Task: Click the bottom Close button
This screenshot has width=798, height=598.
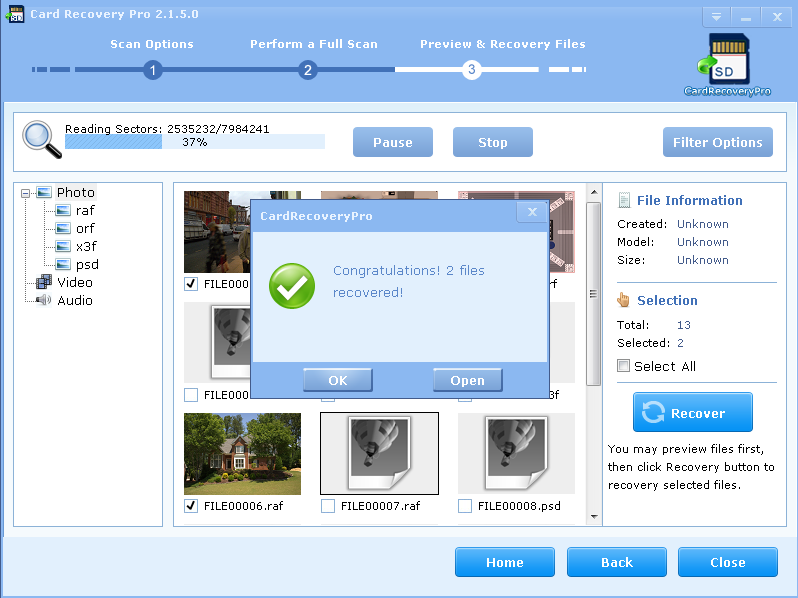Action: pos(727,562)
